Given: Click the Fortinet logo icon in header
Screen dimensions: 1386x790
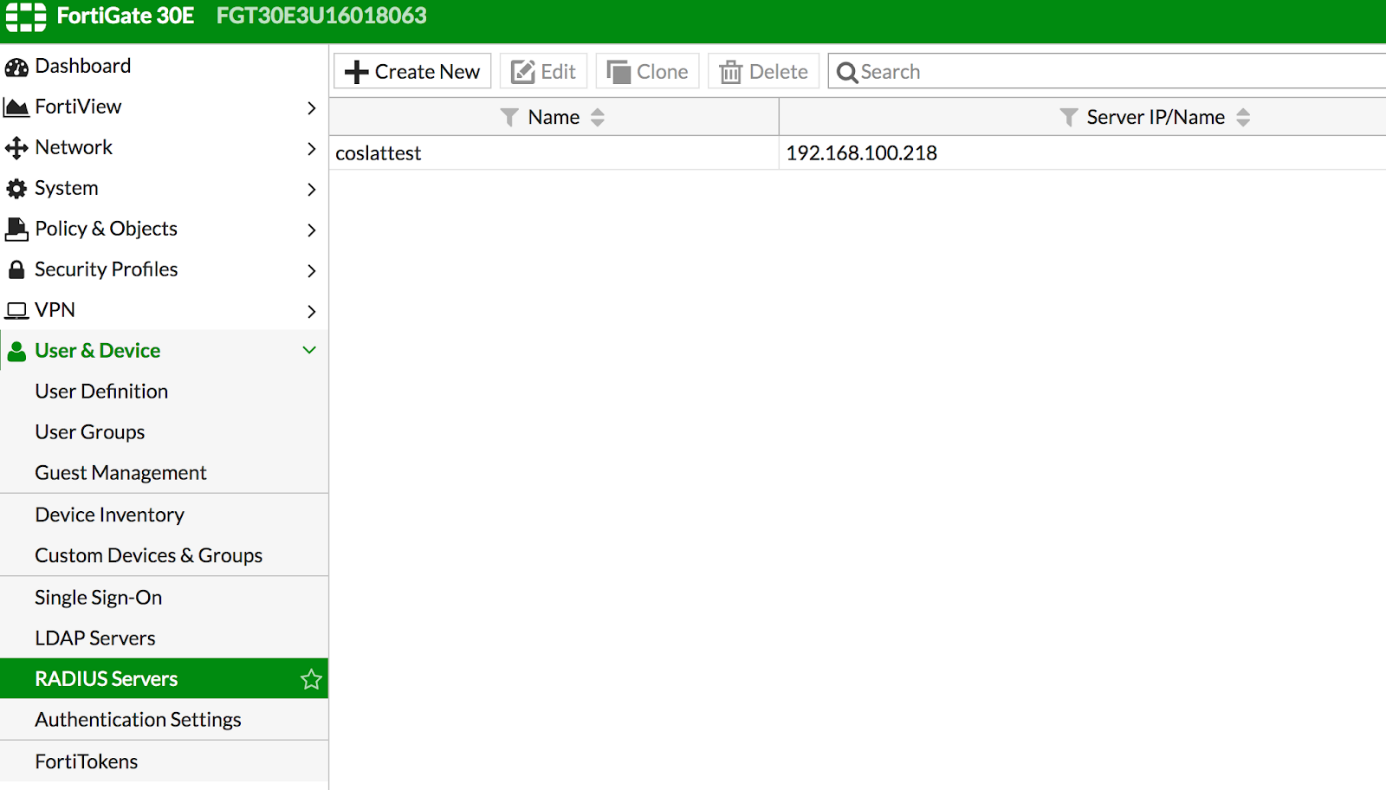Looking at the screenshot, I should (x=26, y=17).
